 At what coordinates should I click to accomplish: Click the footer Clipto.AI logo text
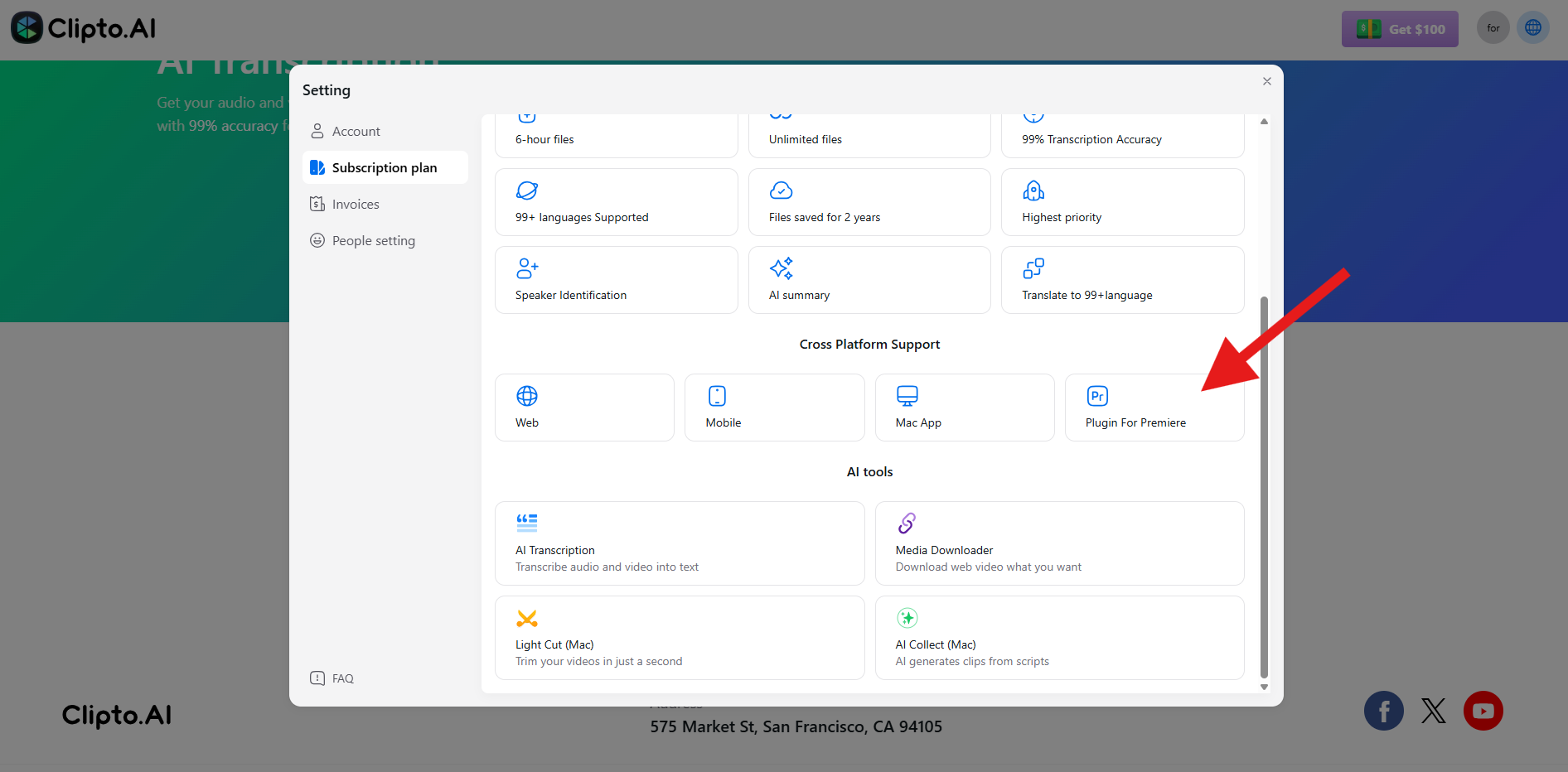tap(117, 716)
